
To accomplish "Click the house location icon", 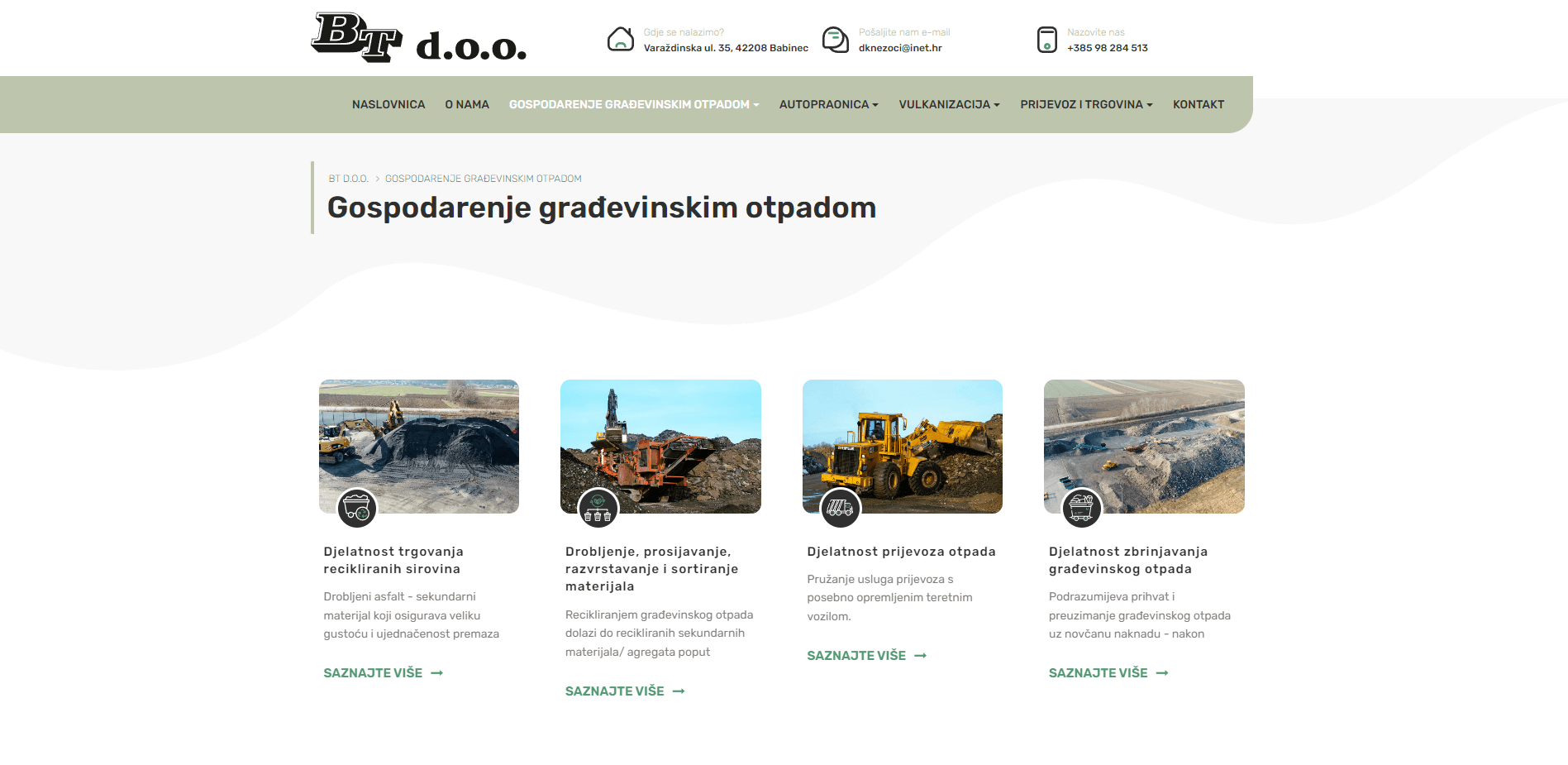I will click(x=620, y=39).
